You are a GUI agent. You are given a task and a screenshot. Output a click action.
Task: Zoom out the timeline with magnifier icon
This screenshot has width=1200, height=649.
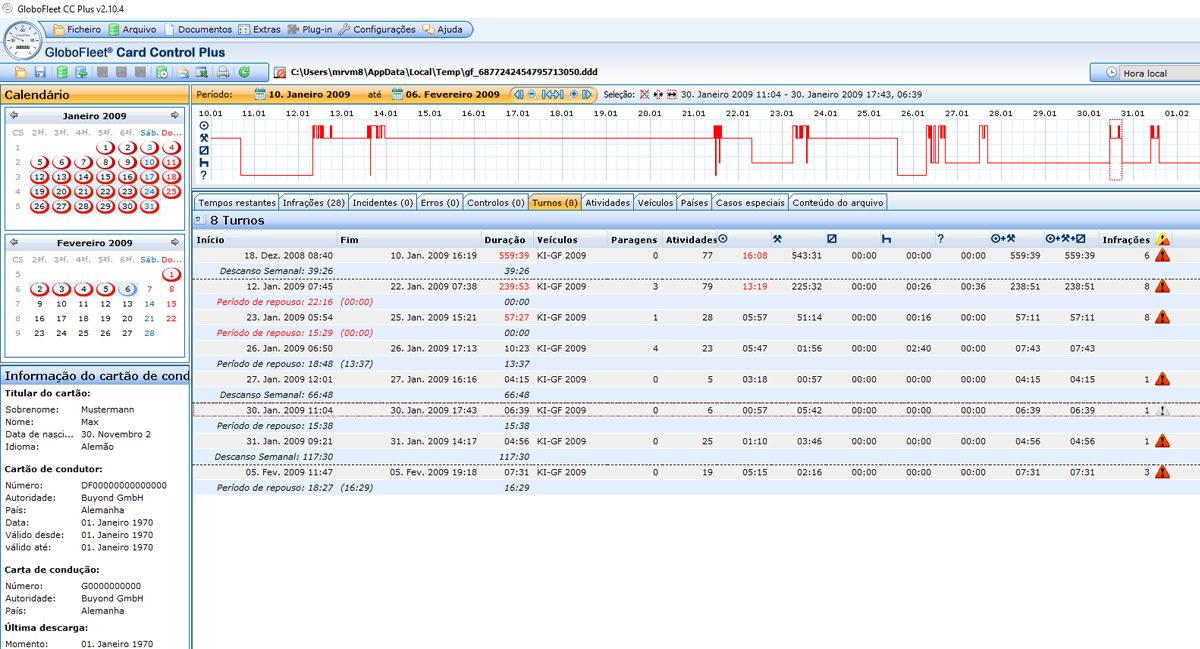pyautogui.click(x=532, y=94)
